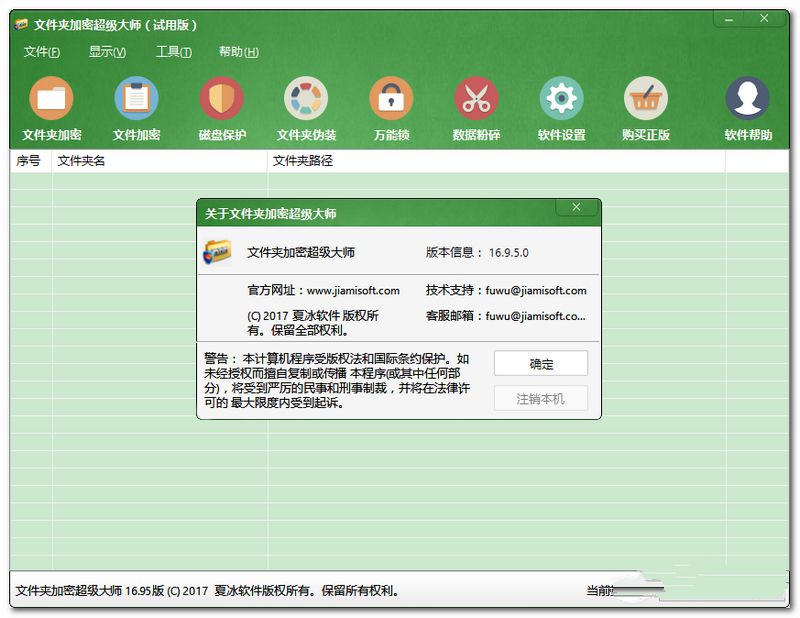Open the 软件帮助 software help icon

(x=747, y=99)
